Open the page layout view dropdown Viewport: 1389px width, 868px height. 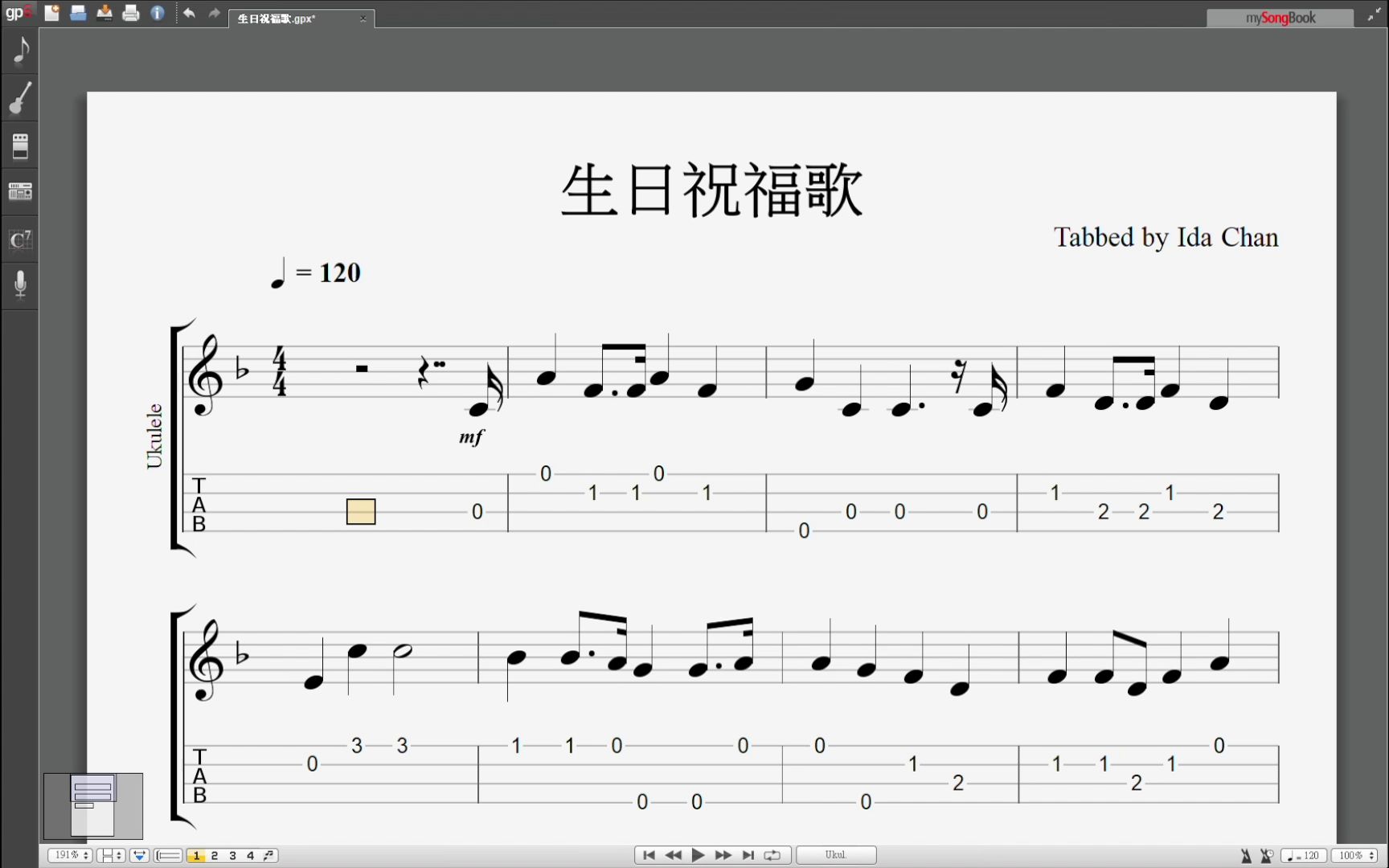pyautogui.click(x=111, y=856)
